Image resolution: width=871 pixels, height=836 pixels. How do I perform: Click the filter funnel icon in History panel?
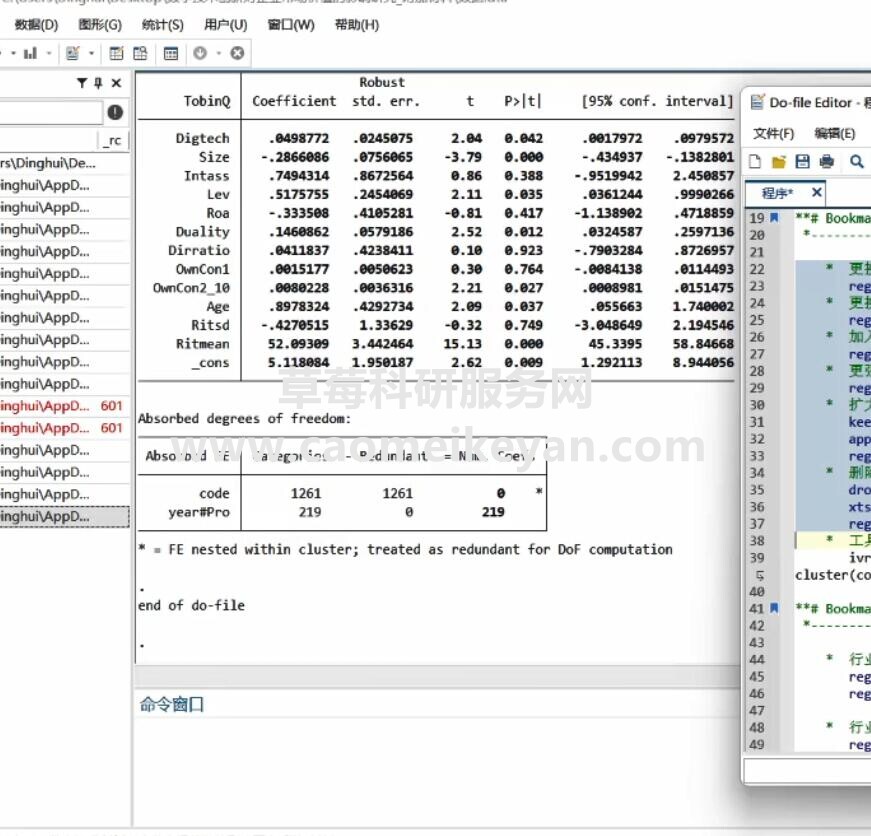pyautogui.click(x=82, y=83)
